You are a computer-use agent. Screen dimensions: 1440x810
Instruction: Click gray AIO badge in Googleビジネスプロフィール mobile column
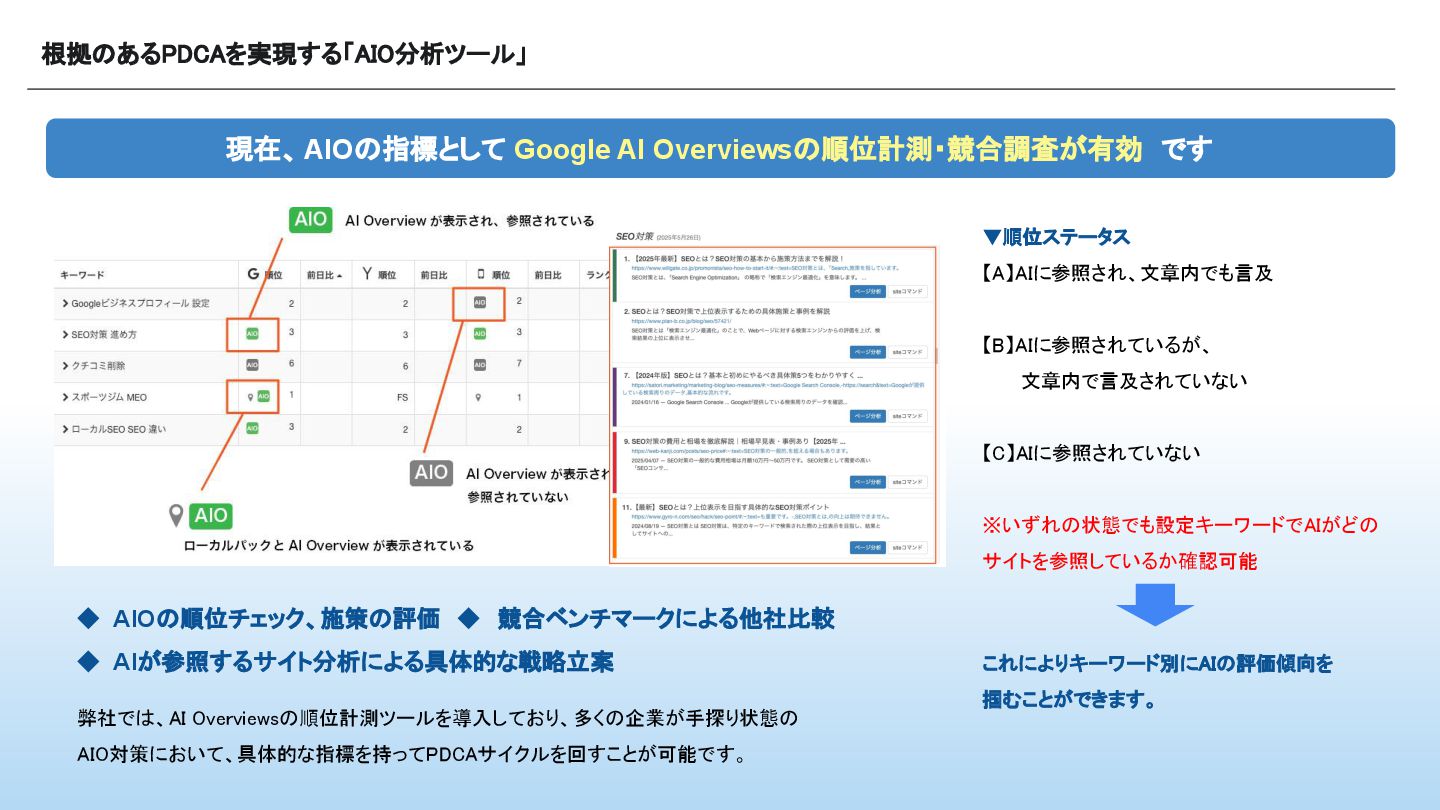(480, 302)
